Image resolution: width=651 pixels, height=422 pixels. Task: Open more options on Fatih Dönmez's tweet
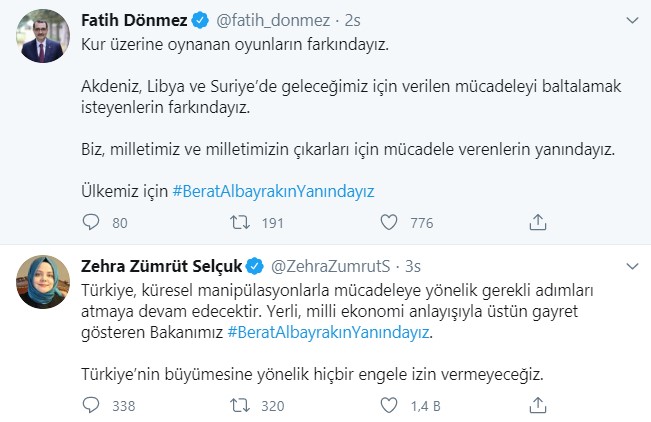[x=631, y=20]
